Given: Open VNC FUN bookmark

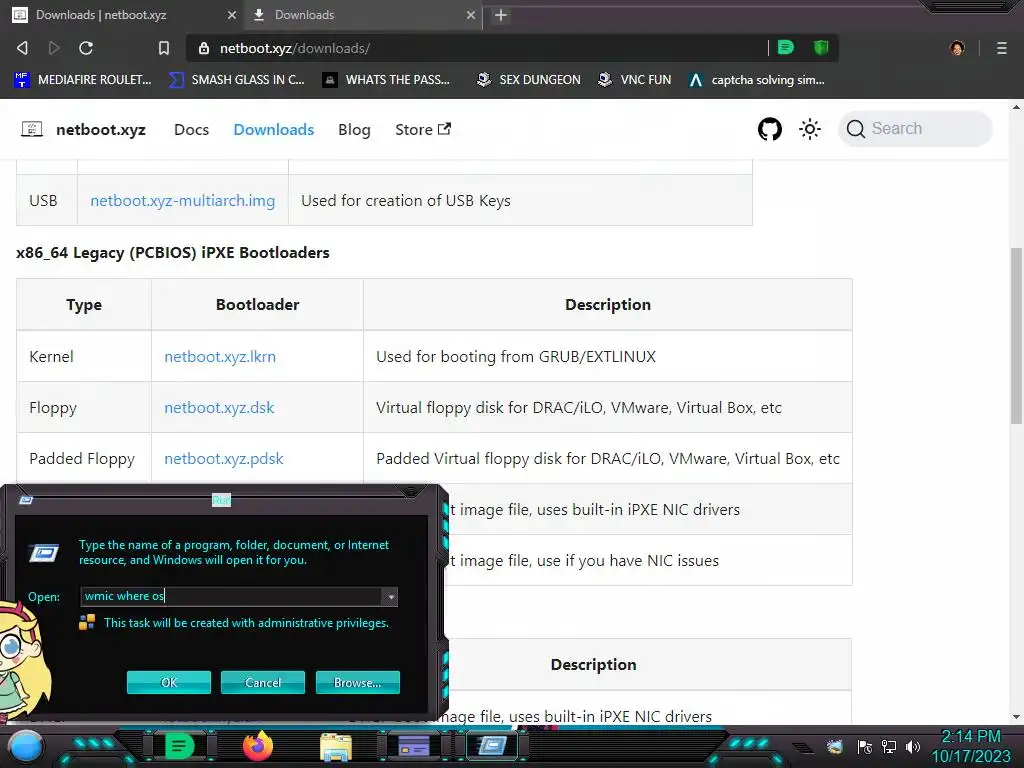Looking at the screenshot, I should pos(635,80).
